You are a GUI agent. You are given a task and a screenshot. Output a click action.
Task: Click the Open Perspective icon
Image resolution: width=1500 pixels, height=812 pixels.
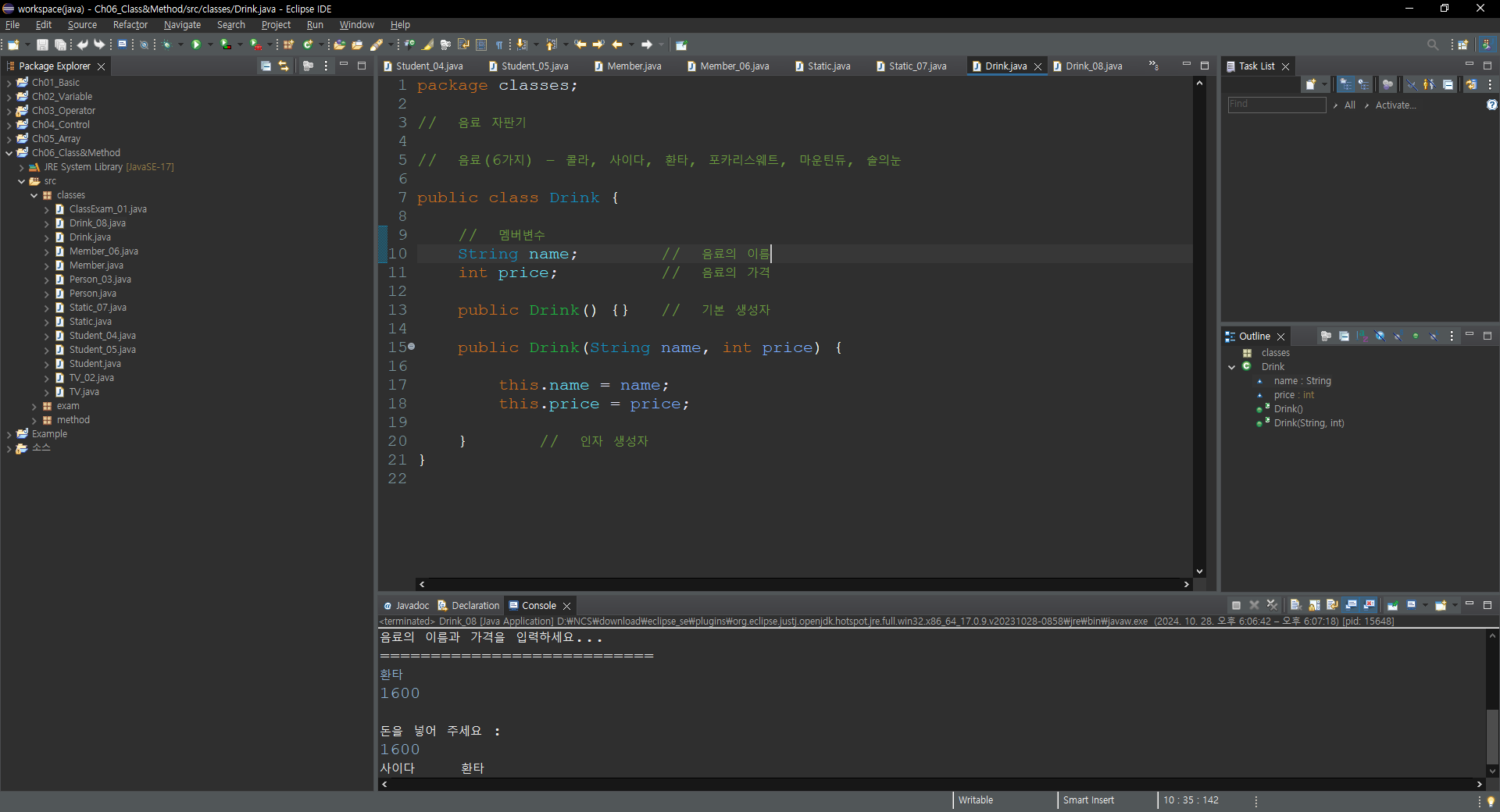1463,45
